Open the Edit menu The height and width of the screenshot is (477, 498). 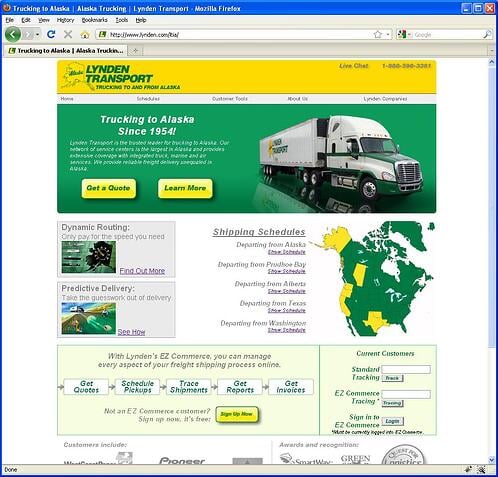26,20
